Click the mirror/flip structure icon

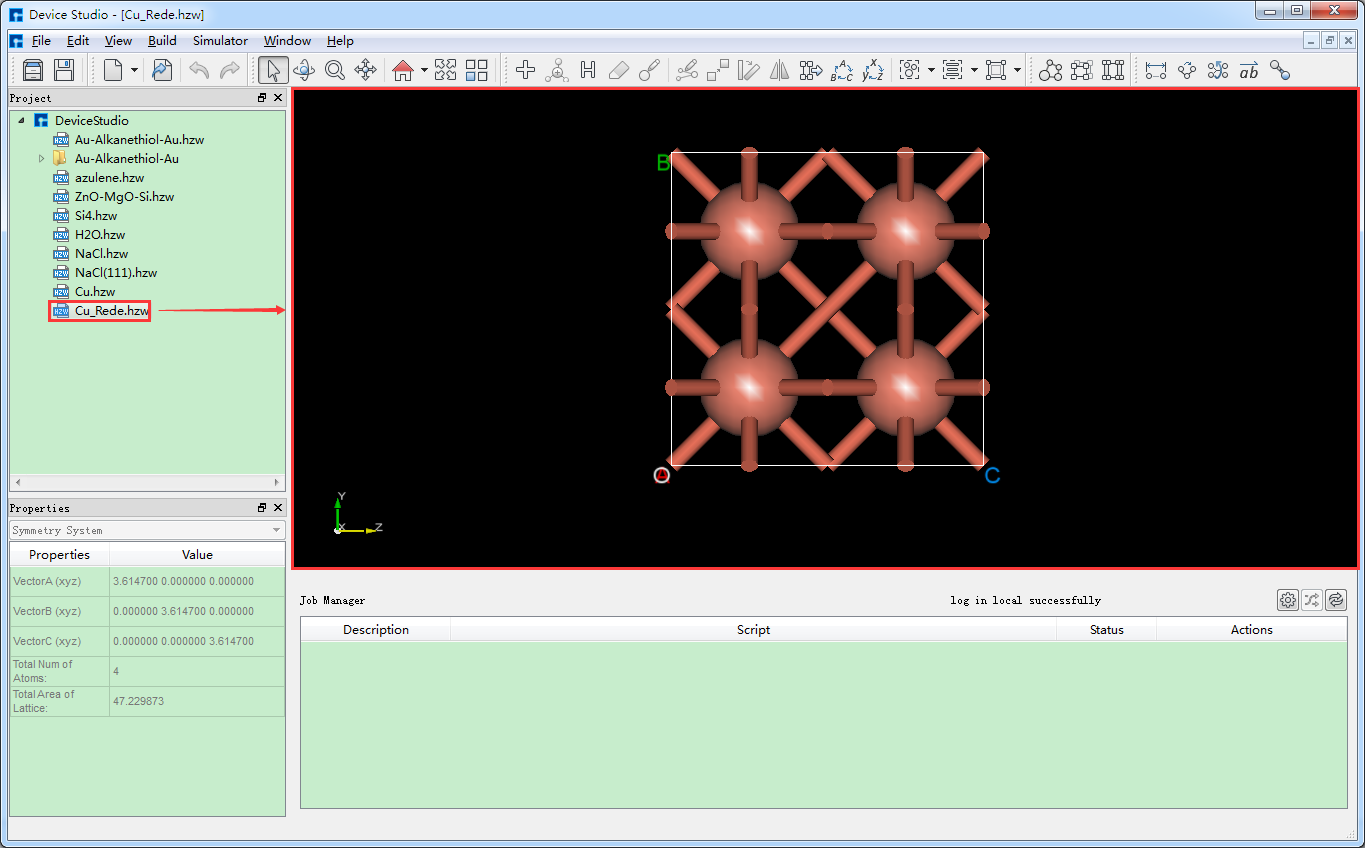click(x=780, y=70)
